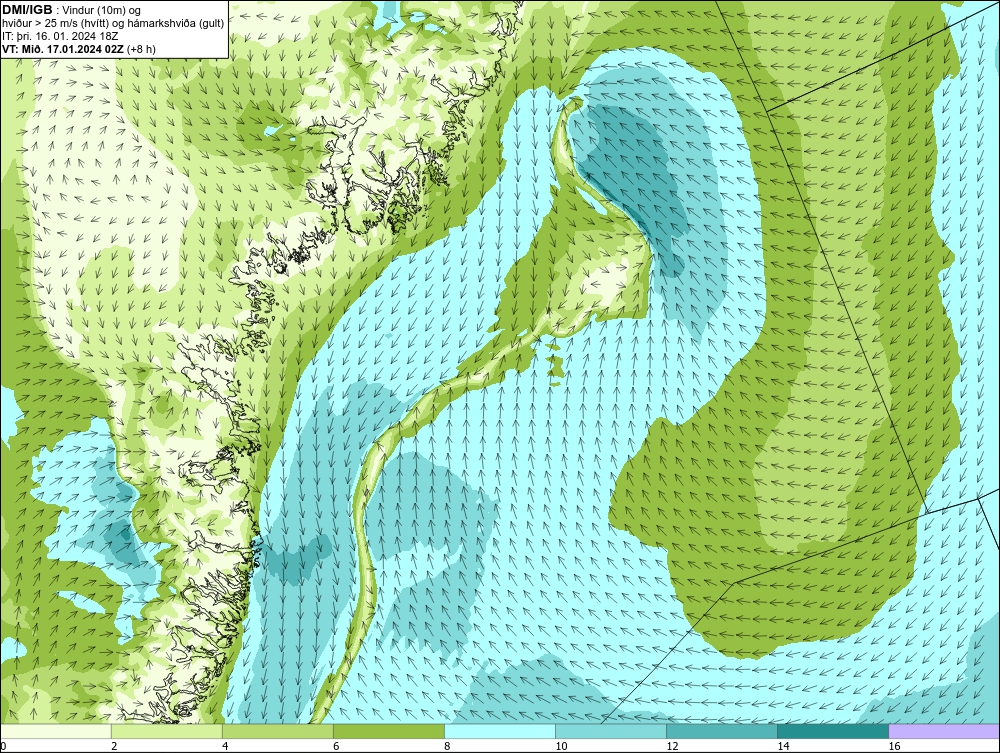
Task: Click the 0–2 m/s palest legend swatch
Action: [x=55, y=731]
